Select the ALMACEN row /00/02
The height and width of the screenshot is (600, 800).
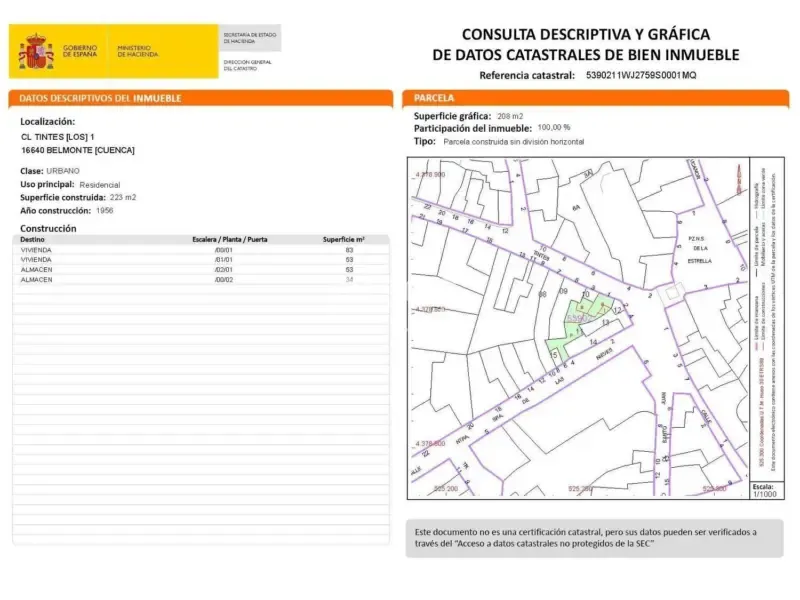pyautogui.click(x=201, y=280)
